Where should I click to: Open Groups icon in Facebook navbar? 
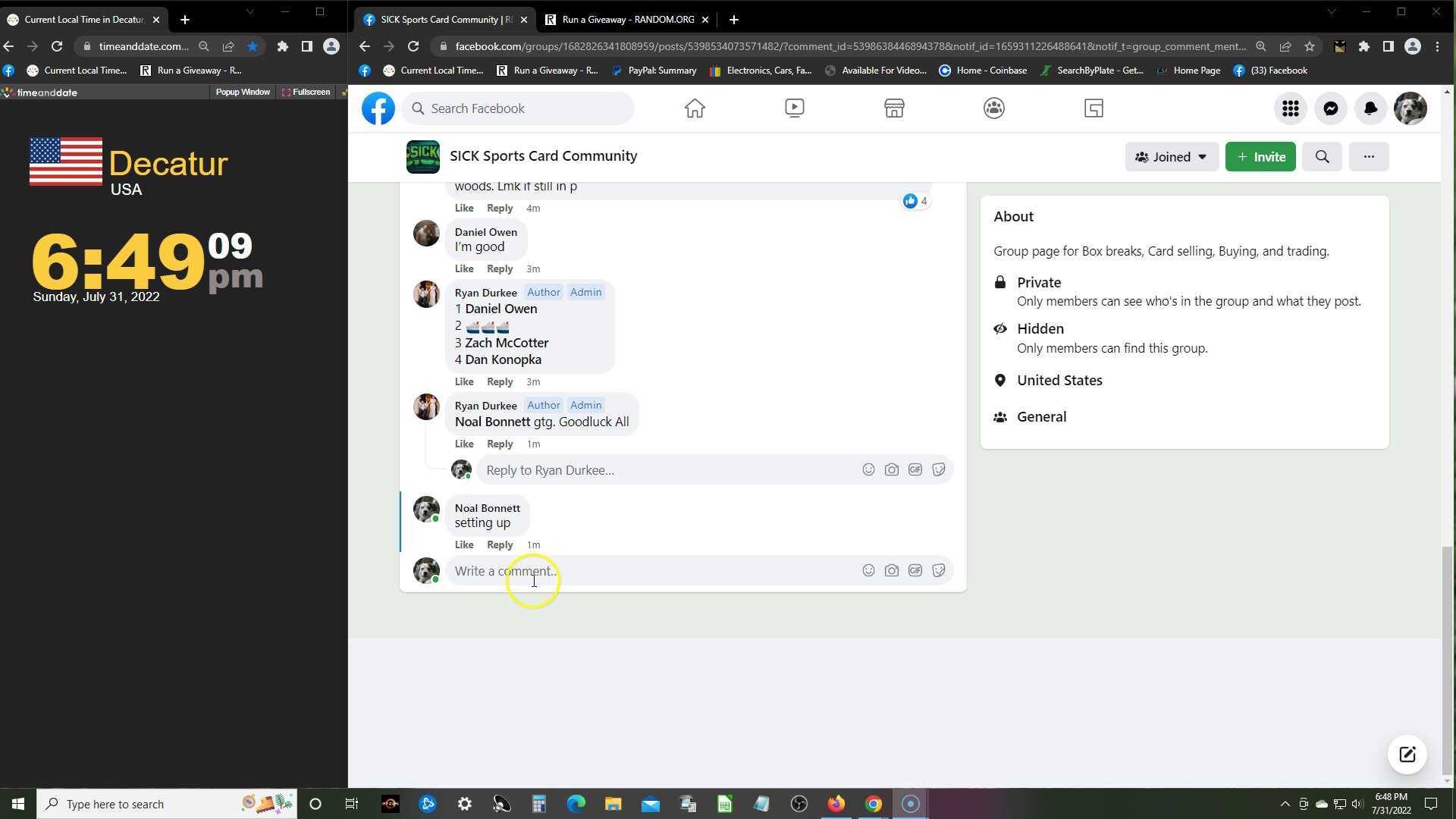click(993, 108)
